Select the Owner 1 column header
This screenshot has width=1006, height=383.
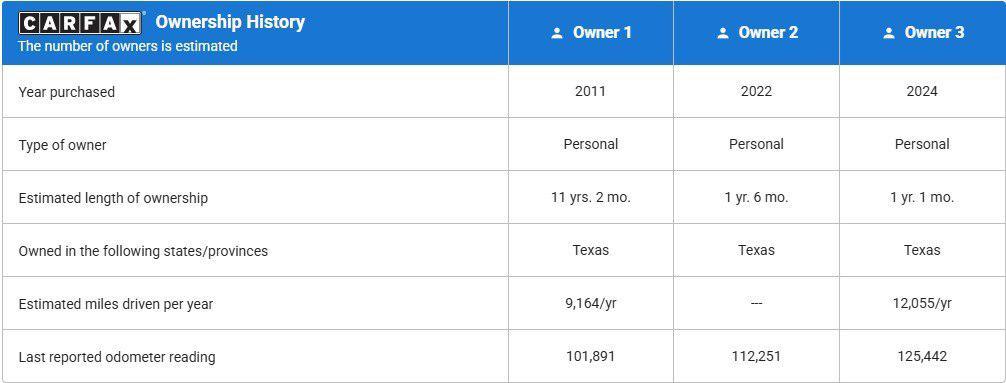coord(591,33)
